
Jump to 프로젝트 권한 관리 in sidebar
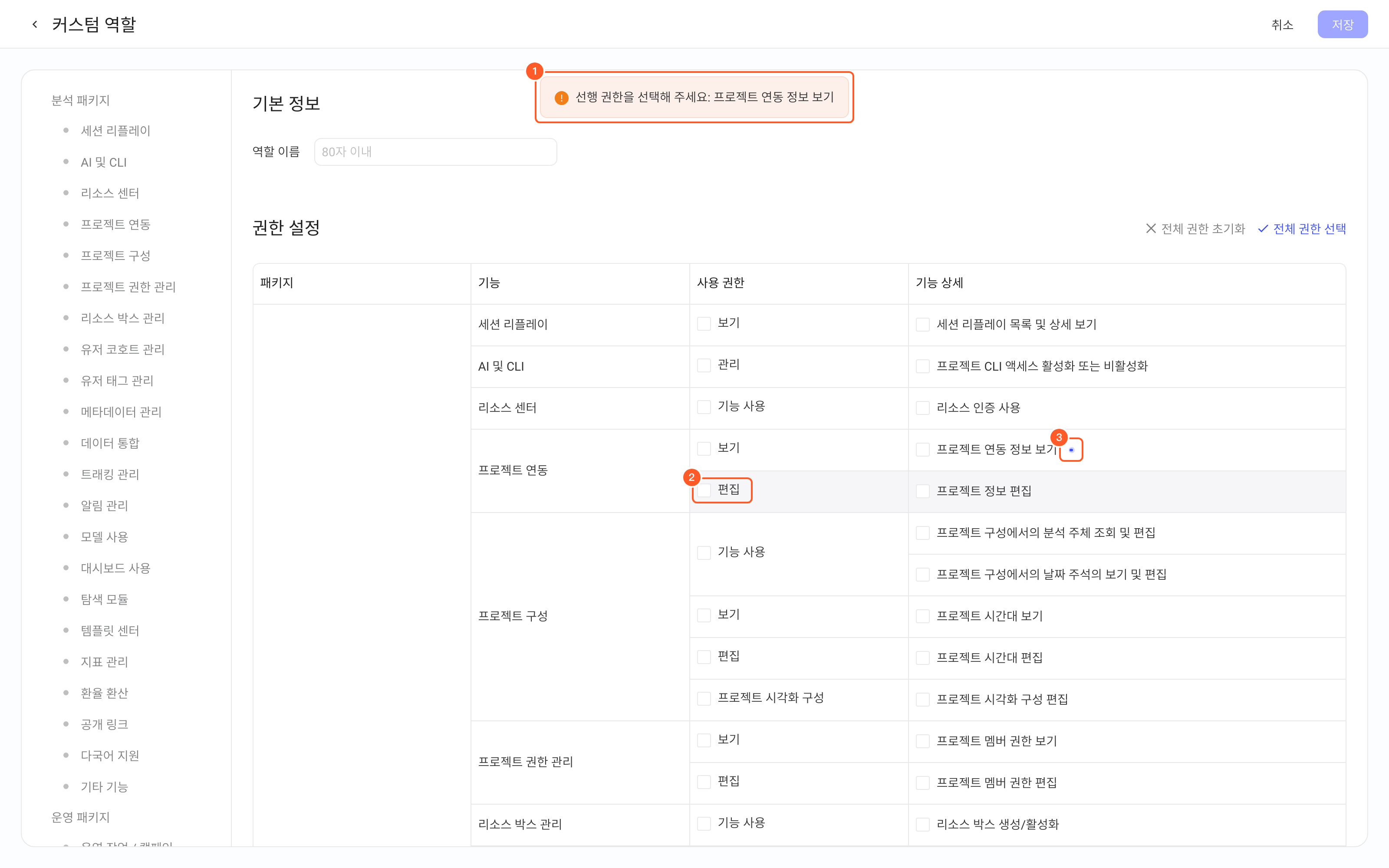[128, 287]
